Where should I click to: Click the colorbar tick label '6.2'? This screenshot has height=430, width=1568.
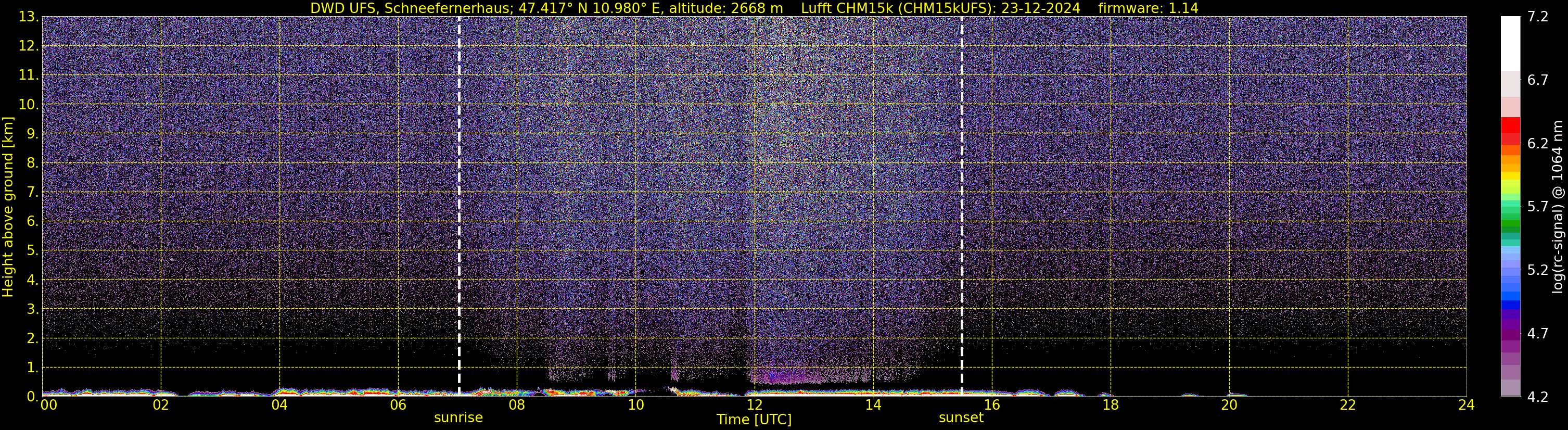click(x=1538, y=143)
